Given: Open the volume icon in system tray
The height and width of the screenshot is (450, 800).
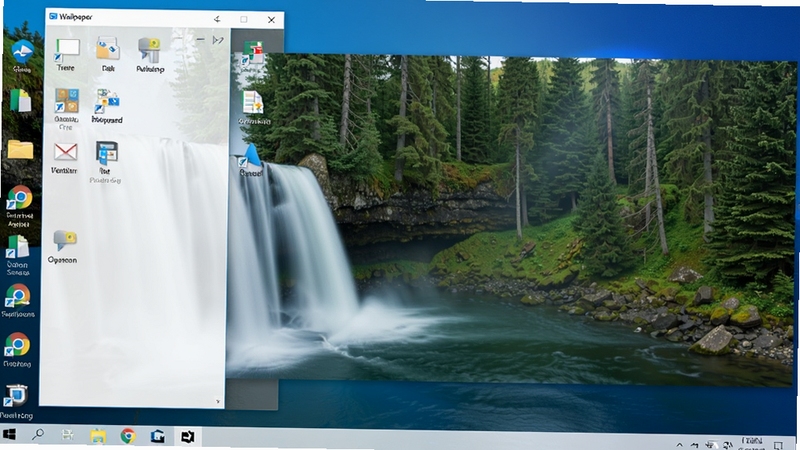Looking at the screenshot, I should coord(729,445).
